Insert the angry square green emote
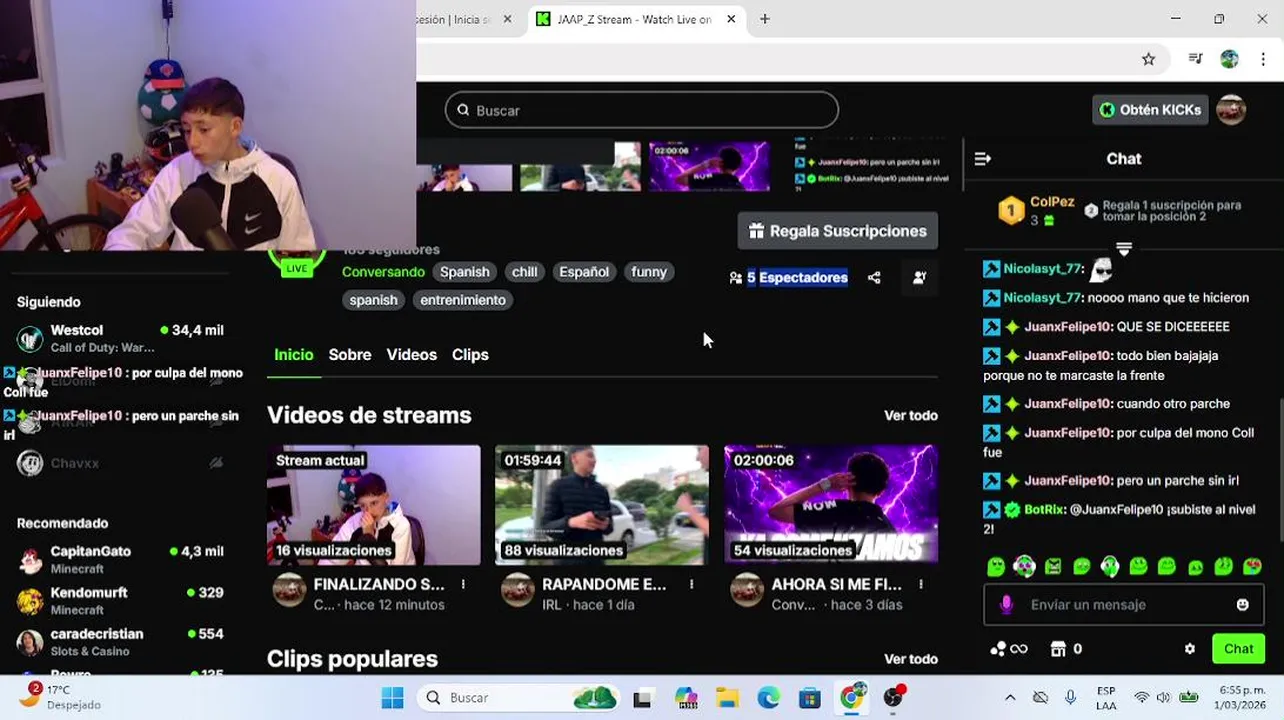Image resolution: width=1284 pixels, height=720 pixels. tap(1053, 567)
